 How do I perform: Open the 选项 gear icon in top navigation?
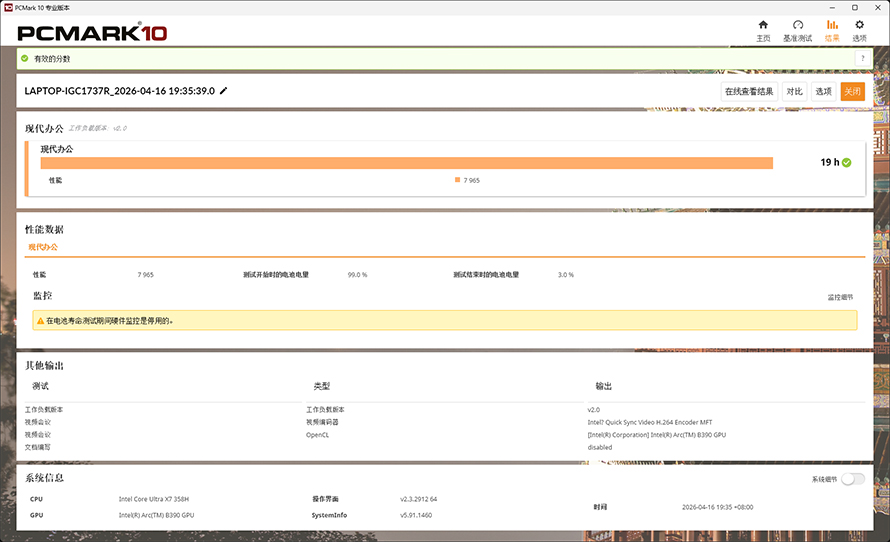[x=859, y=24]
